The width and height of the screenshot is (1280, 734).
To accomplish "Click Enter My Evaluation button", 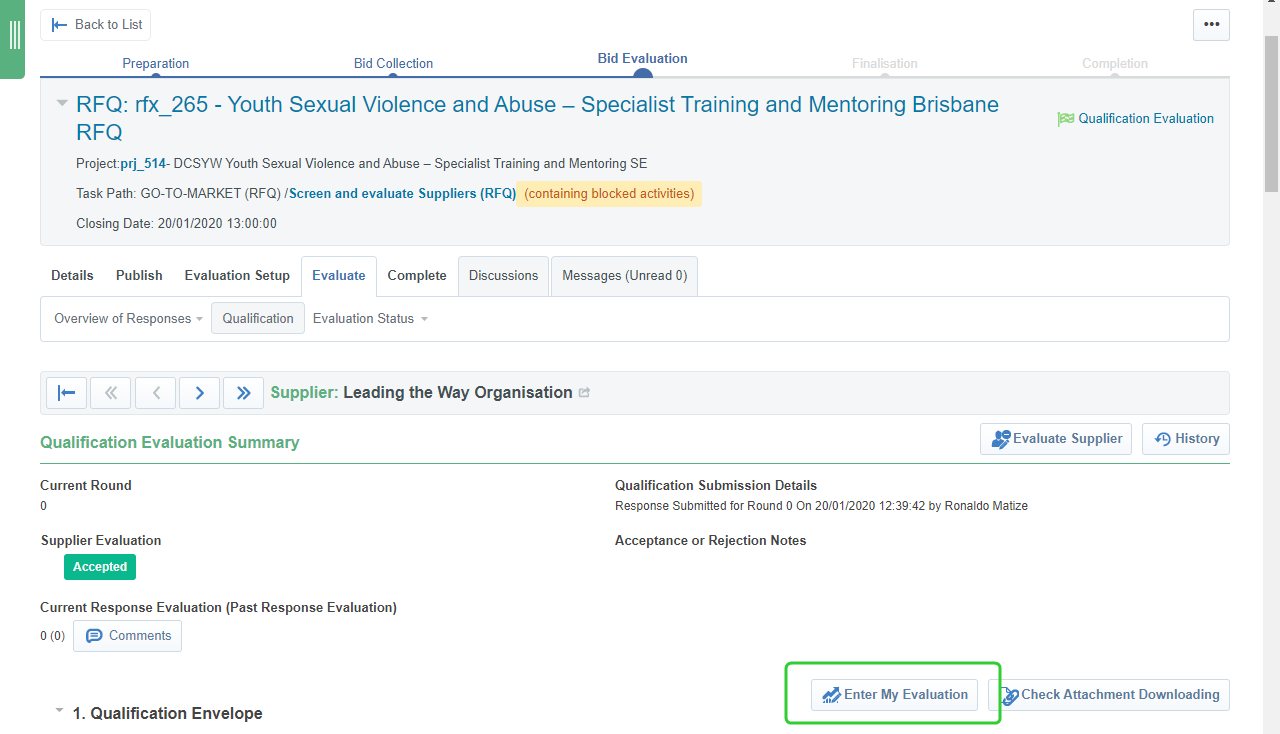I will tap(895, 695).
